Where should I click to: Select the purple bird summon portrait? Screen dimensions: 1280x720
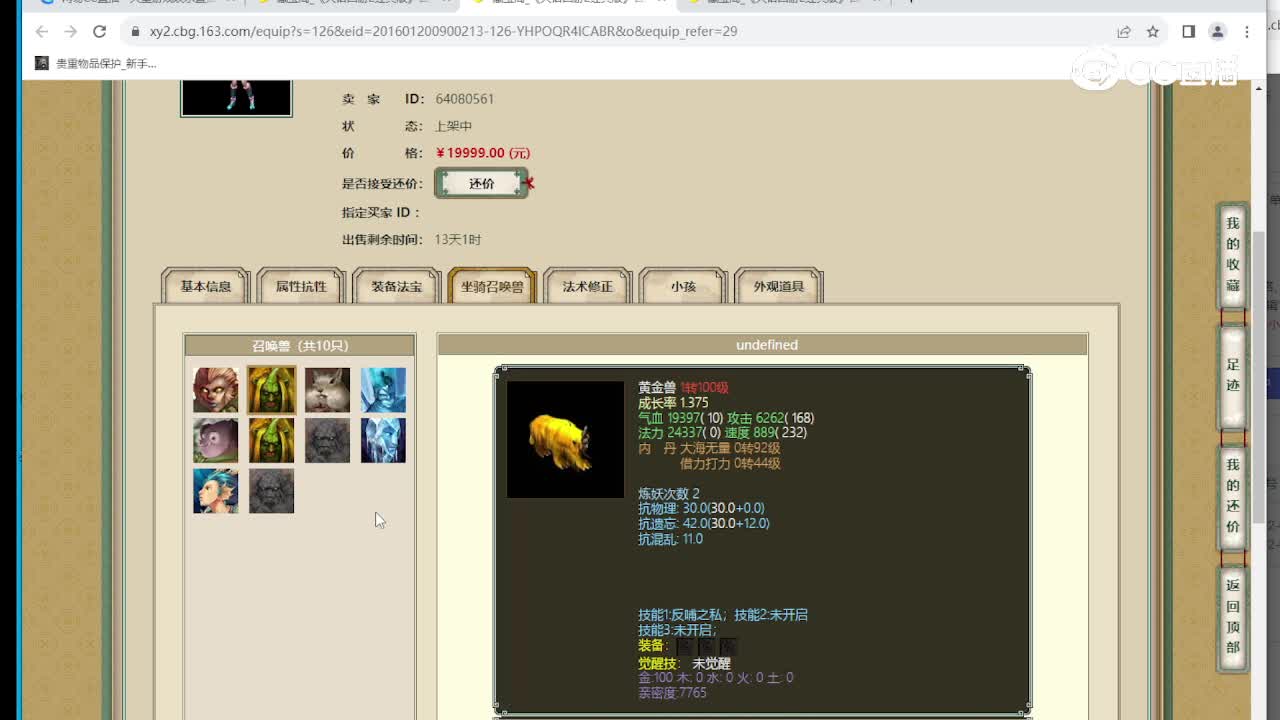[x=216, y=440]
